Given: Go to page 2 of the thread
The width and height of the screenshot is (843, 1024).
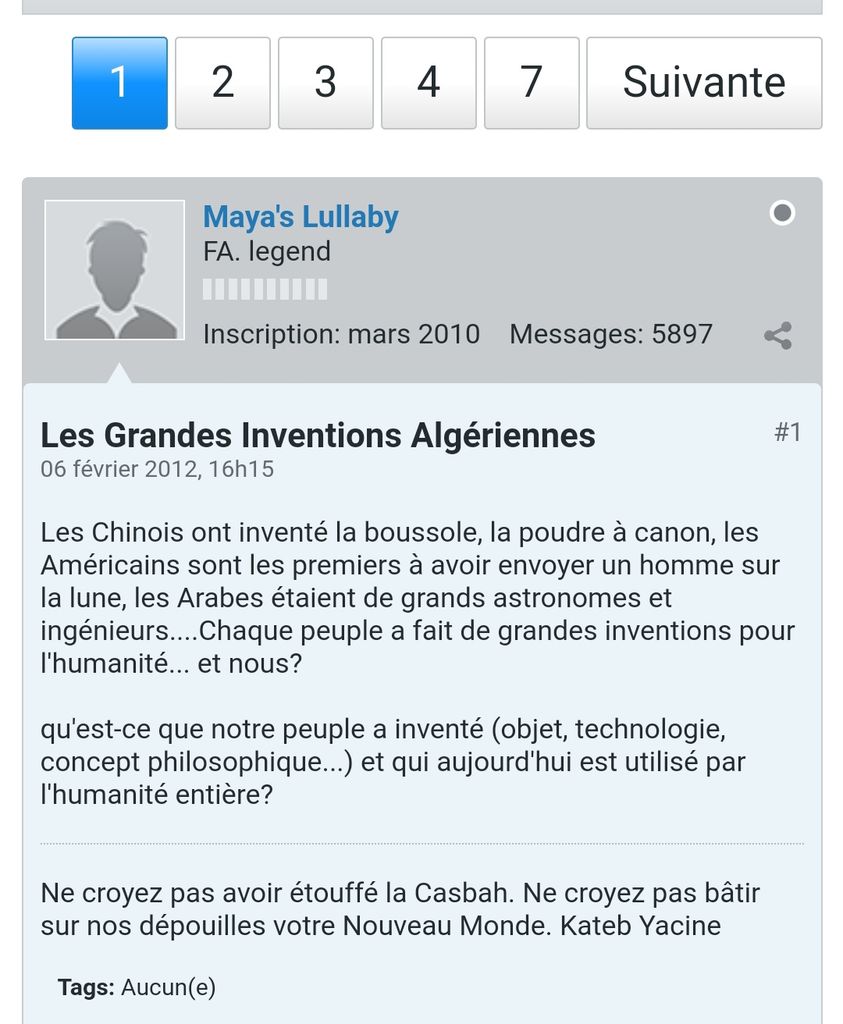Looking at the screenshot, I should 222,83.
